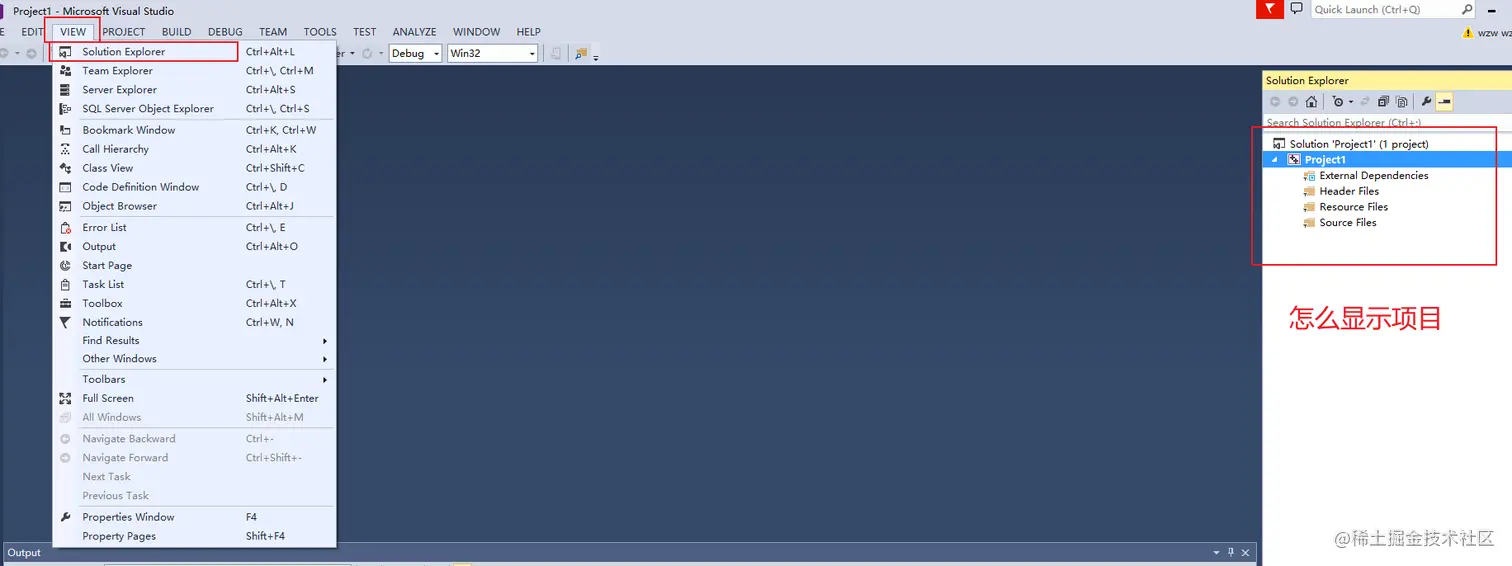The image size is (1512, 566).
Task: Click the yellow warning icon beside wzw
Action: (1469, 33)
